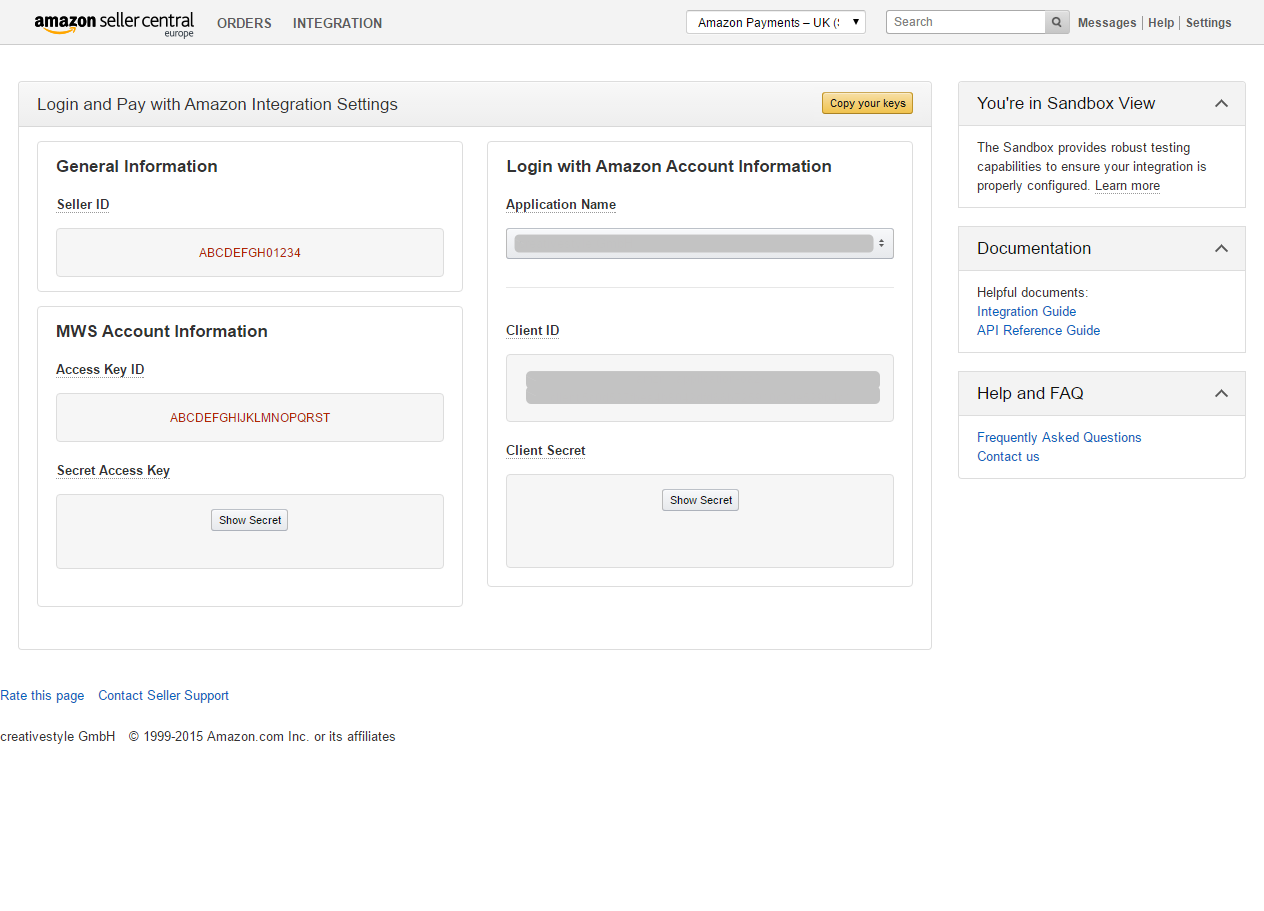Screen dimensions: 1264x911
Task: Click the Copy your keys button
Action: pos(867,103)
